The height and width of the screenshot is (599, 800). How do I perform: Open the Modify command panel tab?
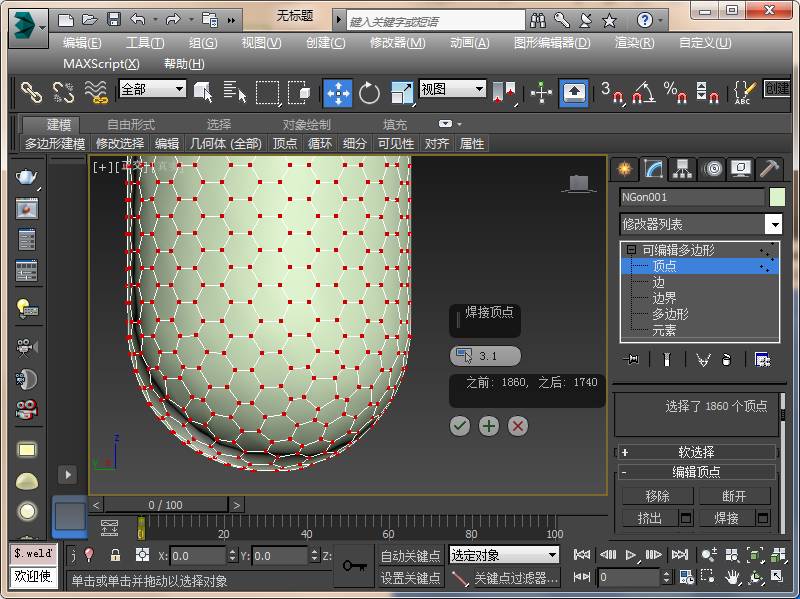pos(653,168)
